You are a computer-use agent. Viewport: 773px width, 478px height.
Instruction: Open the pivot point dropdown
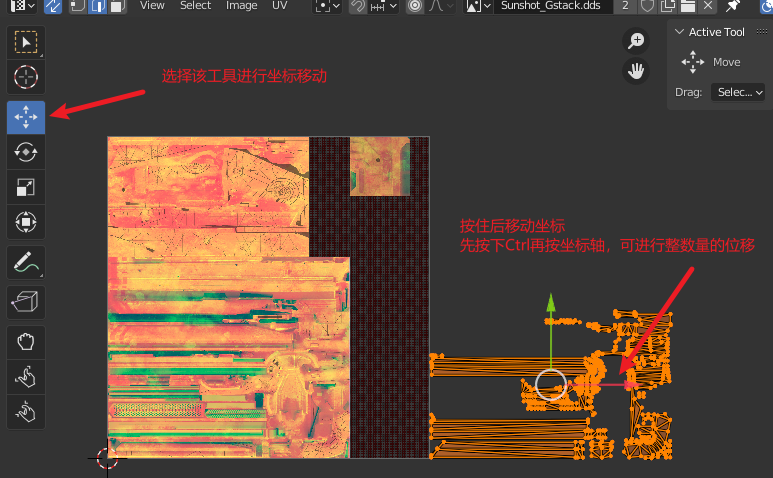tap(327, 6)
